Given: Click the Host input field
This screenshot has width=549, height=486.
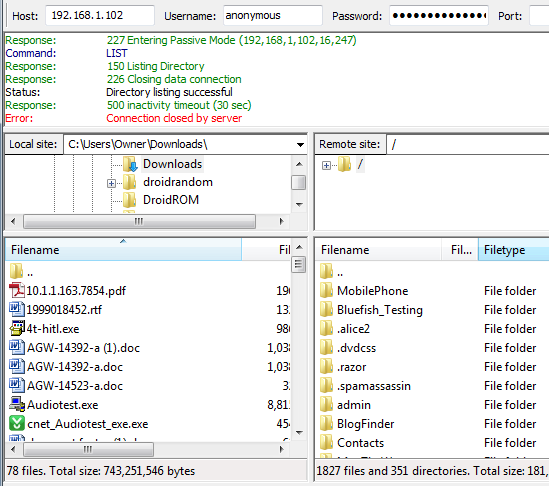Looking at the screenshot, I should coord(100,15).
